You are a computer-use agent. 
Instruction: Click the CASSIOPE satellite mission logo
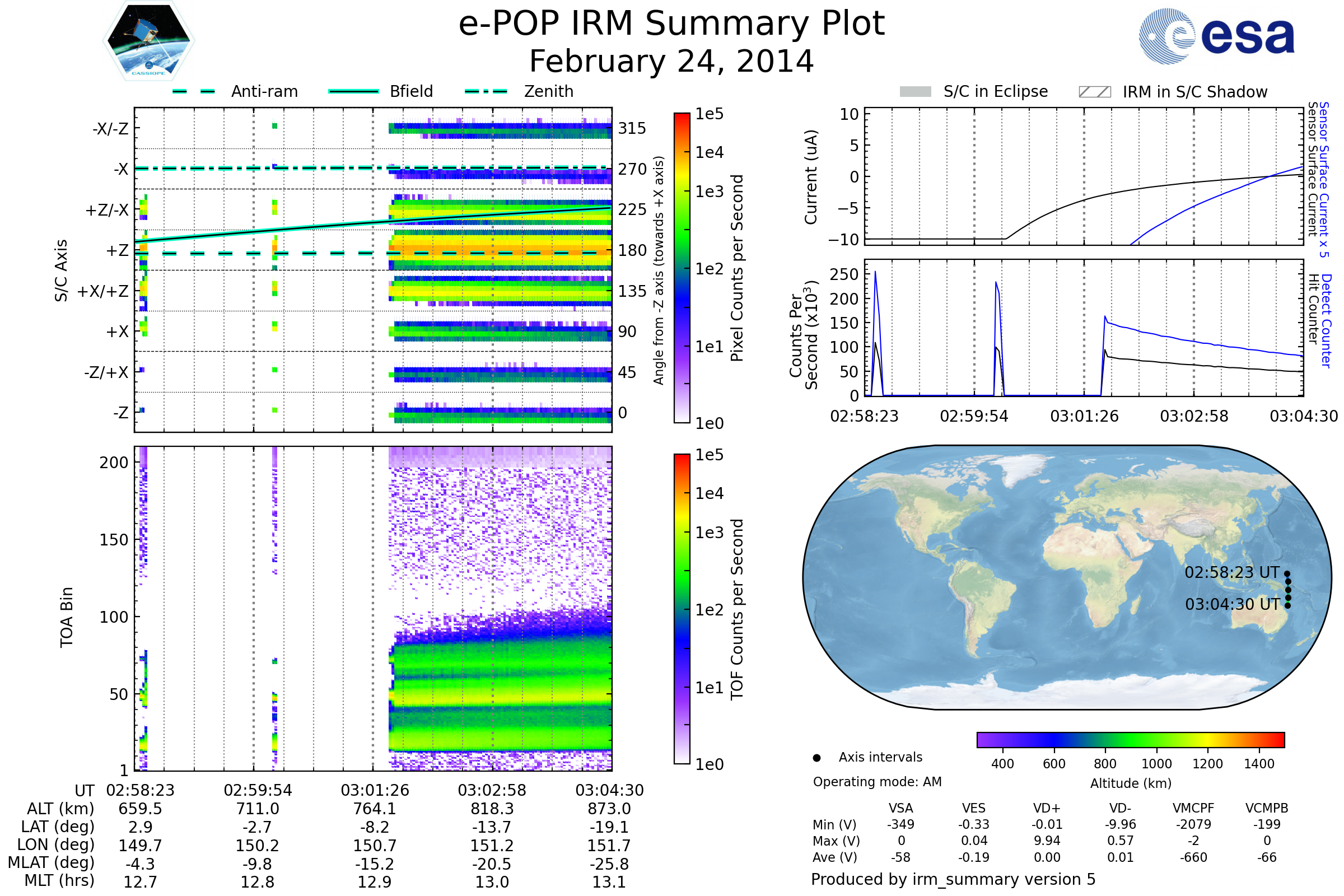point(148,41)
